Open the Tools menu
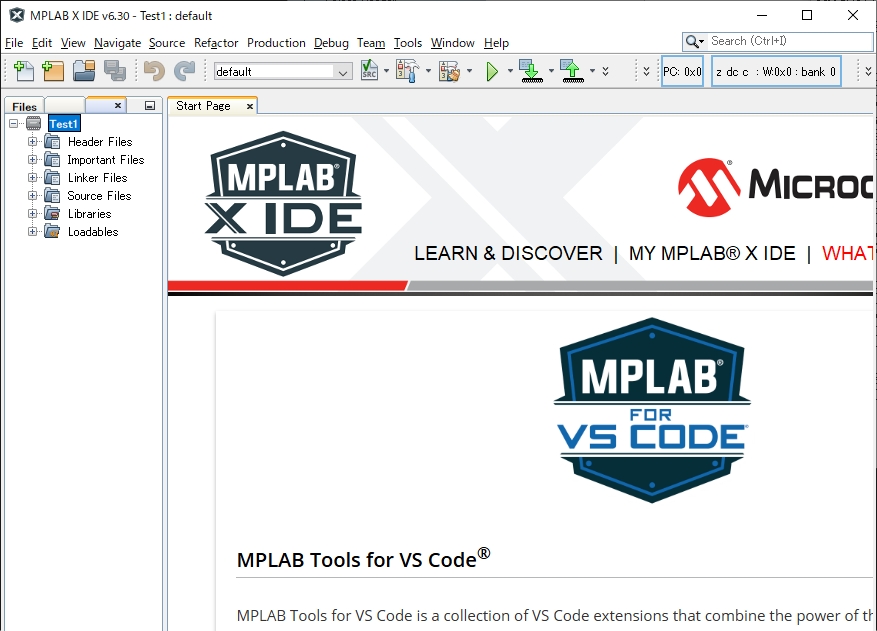The height and width of the screenshot is (631, 877). pyautogui.click(x=407, y=43)
